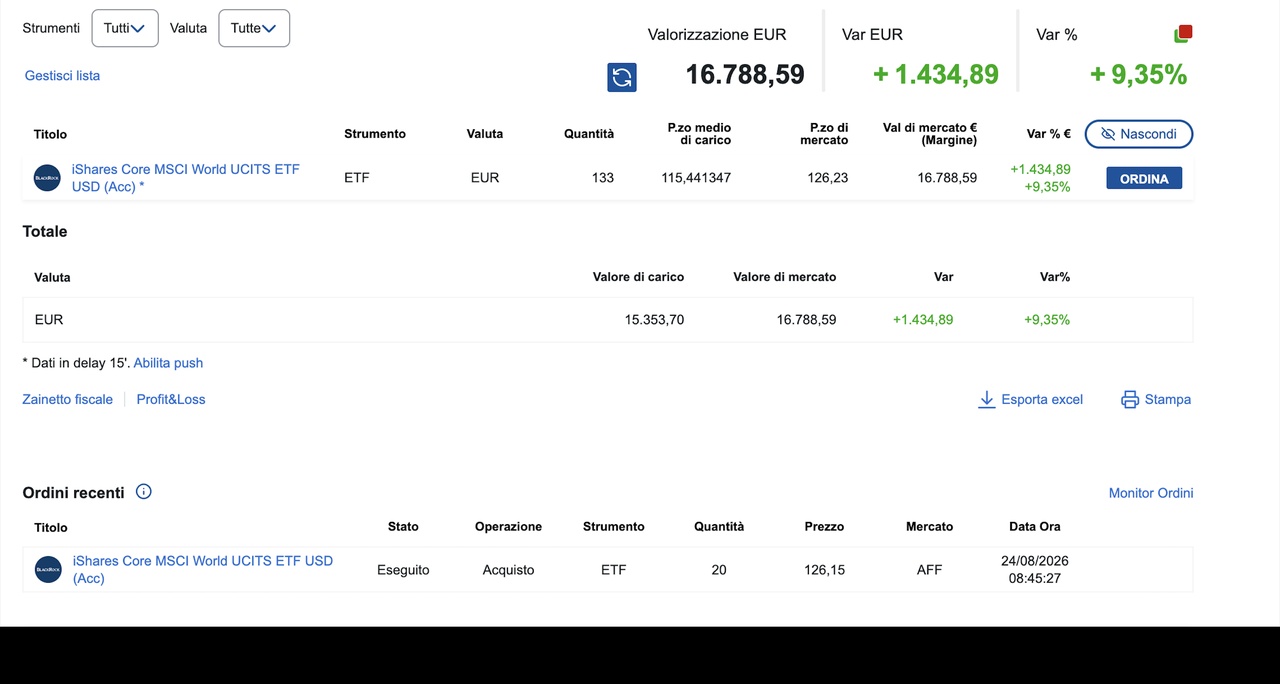The width and height of the screenshot is (1280, 684).
Task: Click the AFF market cell
Action: pos(929,570)
